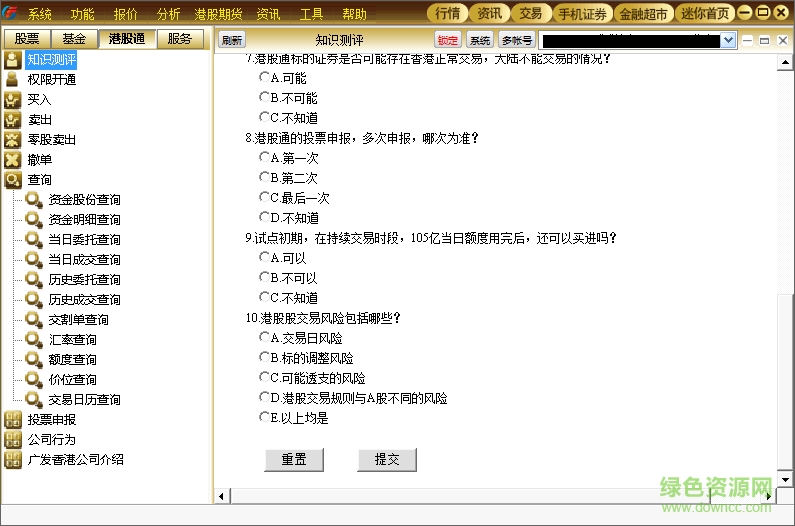Open 汇率查询 in the query tree

coord(73,340)
